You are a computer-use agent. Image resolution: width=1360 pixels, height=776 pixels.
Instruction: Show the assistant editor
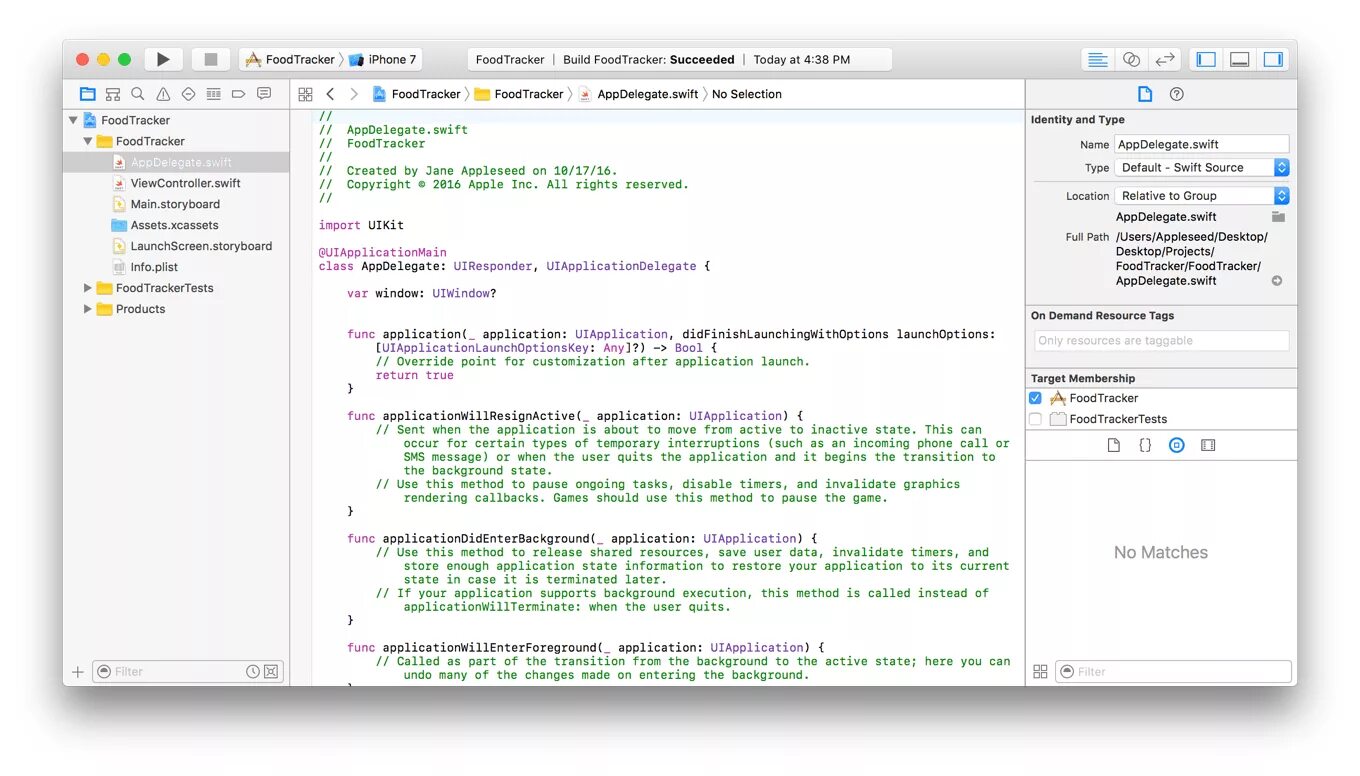coord(1131,60)
